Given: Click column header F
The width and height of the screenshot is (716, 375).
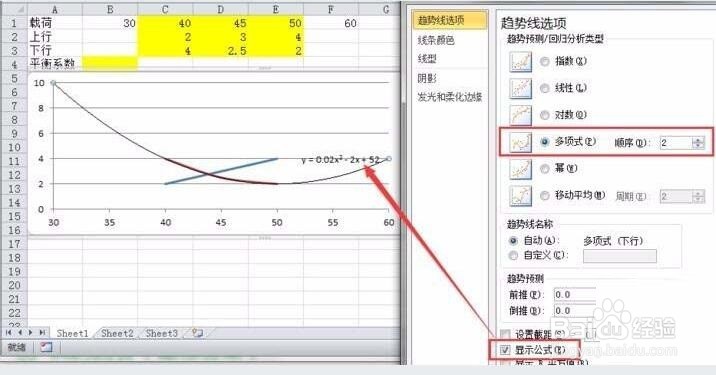Looking at the screenshot, I should tap(331, 10).
